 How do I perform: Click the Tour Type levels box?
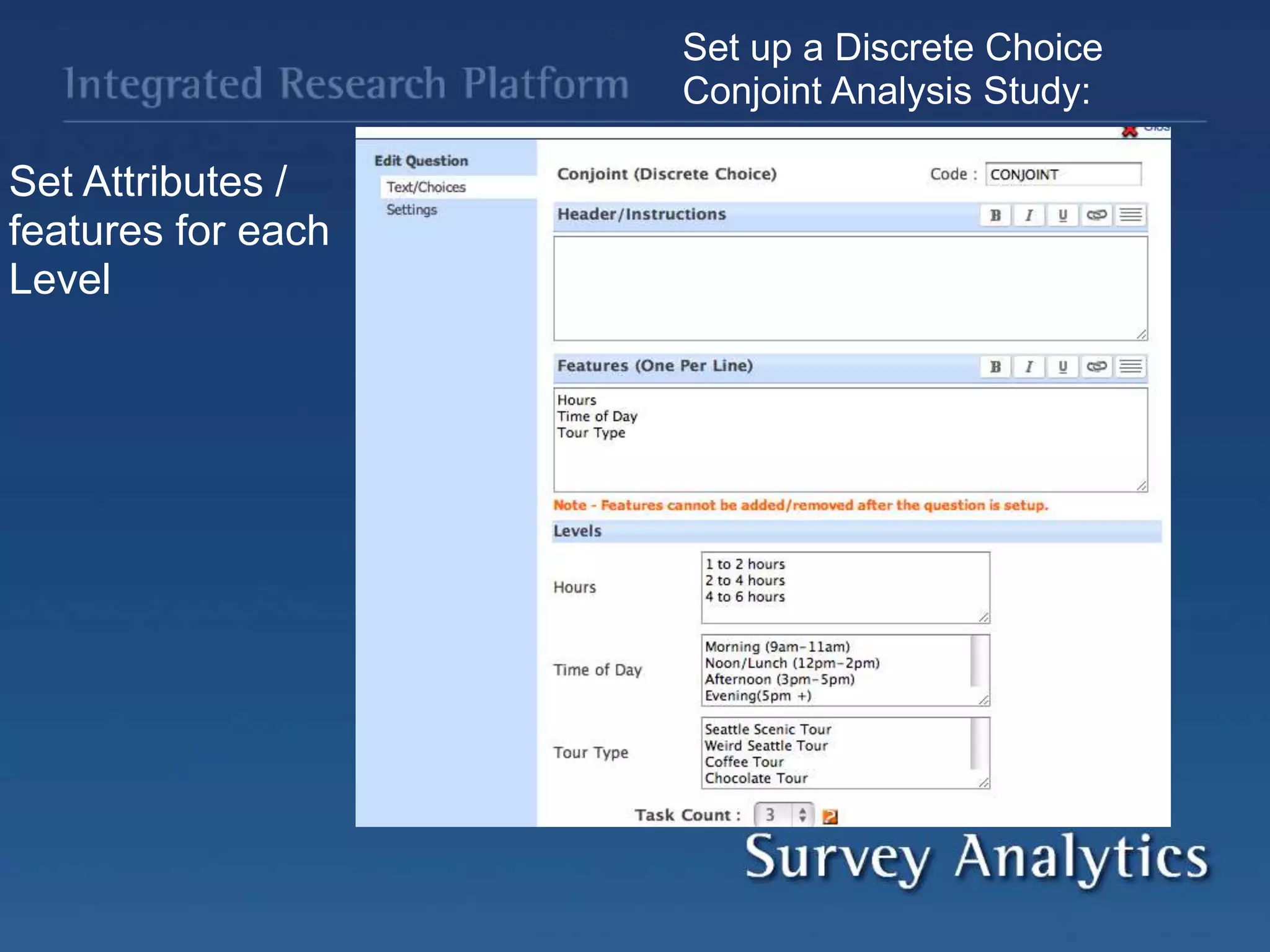(845, 753)
